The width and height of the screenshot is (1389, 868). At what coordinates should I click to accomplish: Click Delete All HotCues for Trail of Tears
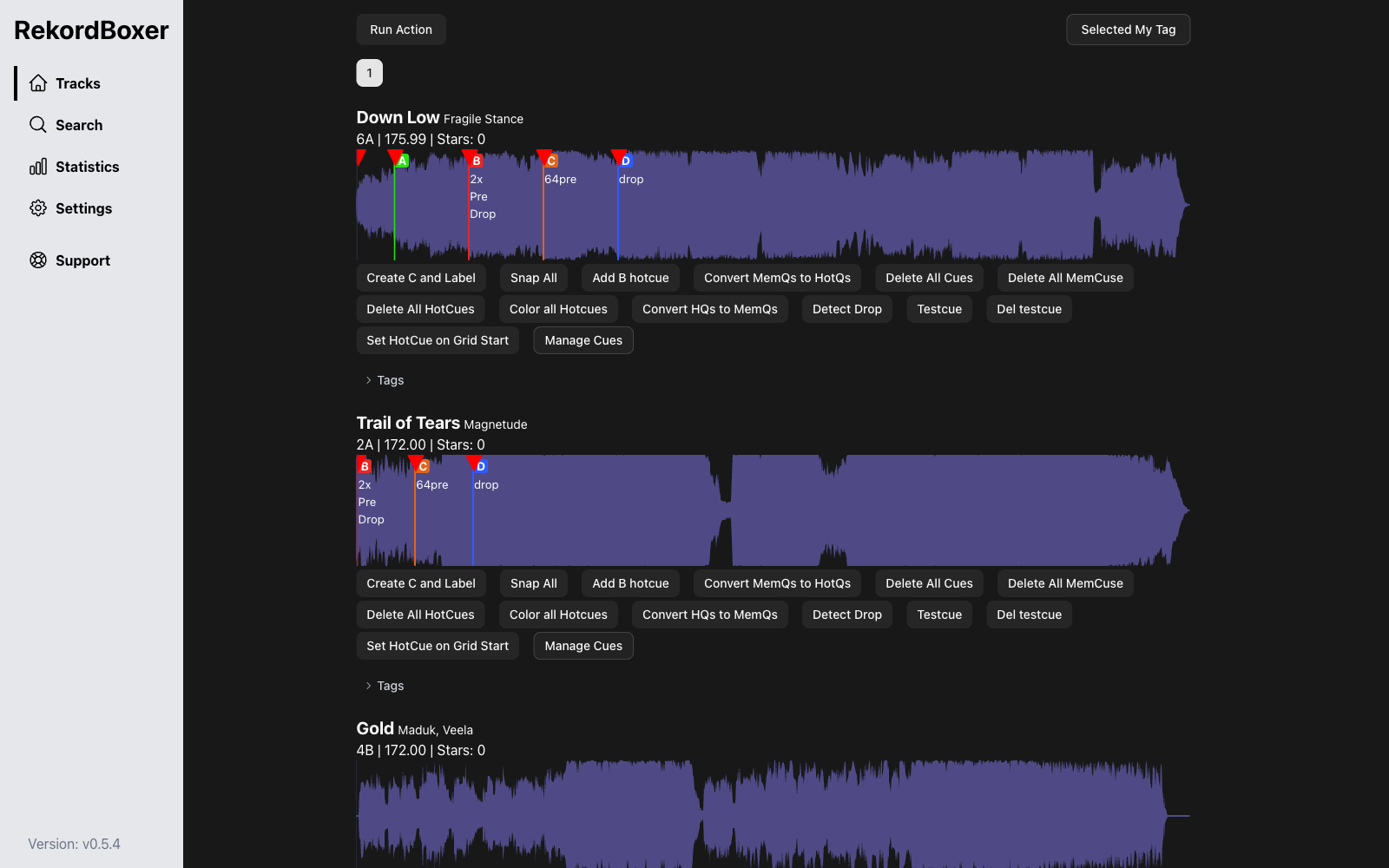point(420,615)
